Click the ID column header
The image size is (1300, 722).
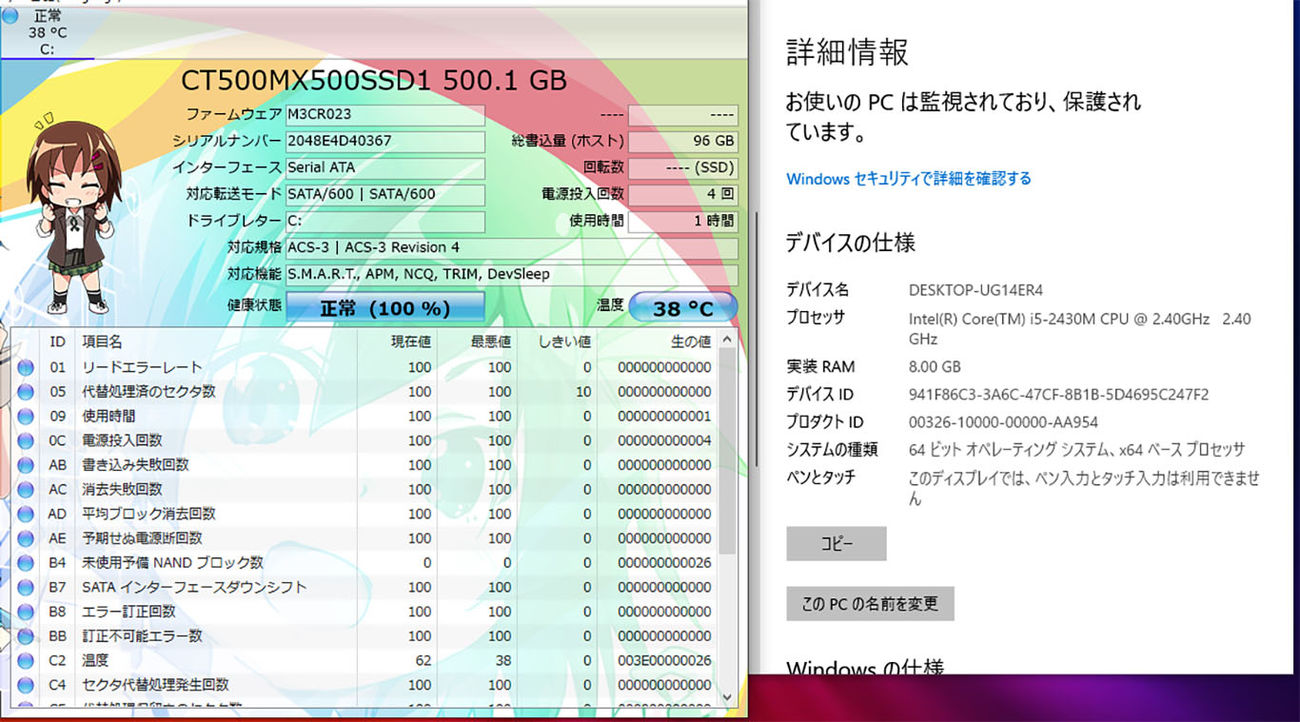click(58, 342)
